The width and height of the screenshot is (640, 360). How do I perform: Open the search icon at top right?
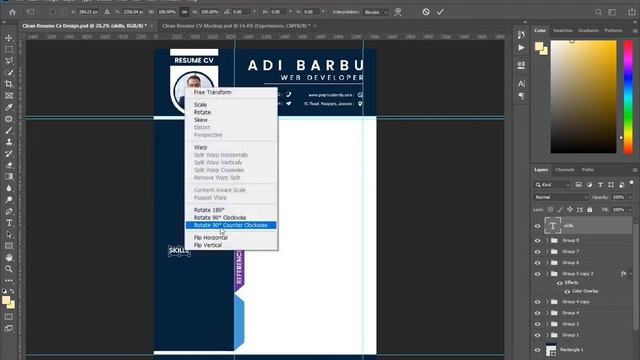(598, 12)
